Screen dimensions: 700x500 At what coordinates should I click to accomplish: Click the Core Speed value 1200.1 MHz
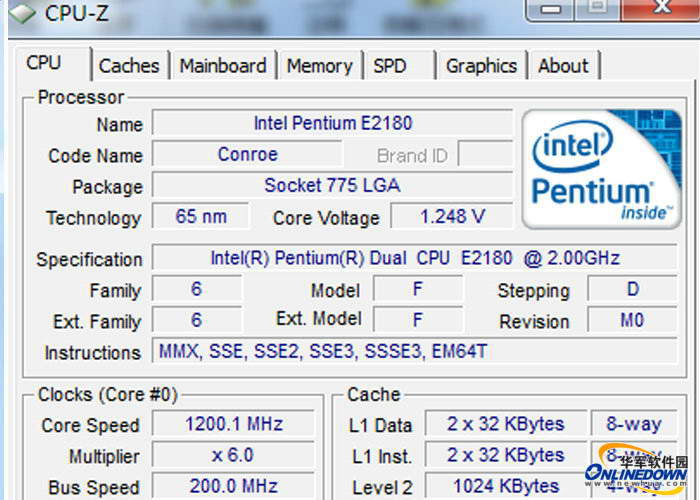point(233,424)
